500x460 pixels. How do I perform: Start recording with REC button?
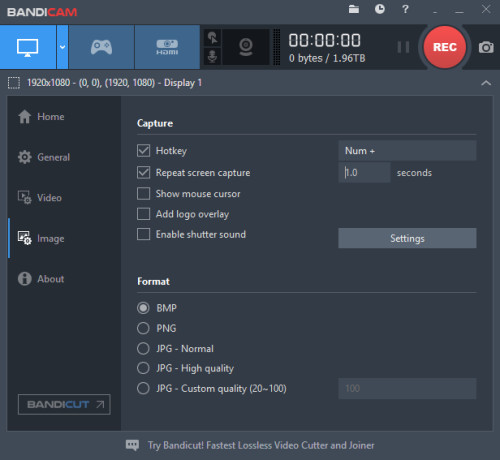(445, 47)
